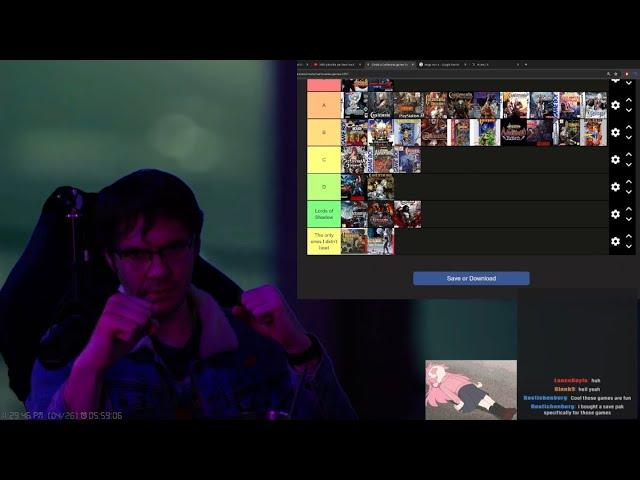Click the yellow C tier label
Image resolution: width=640 pixels, height=480 pixels.
324,160
